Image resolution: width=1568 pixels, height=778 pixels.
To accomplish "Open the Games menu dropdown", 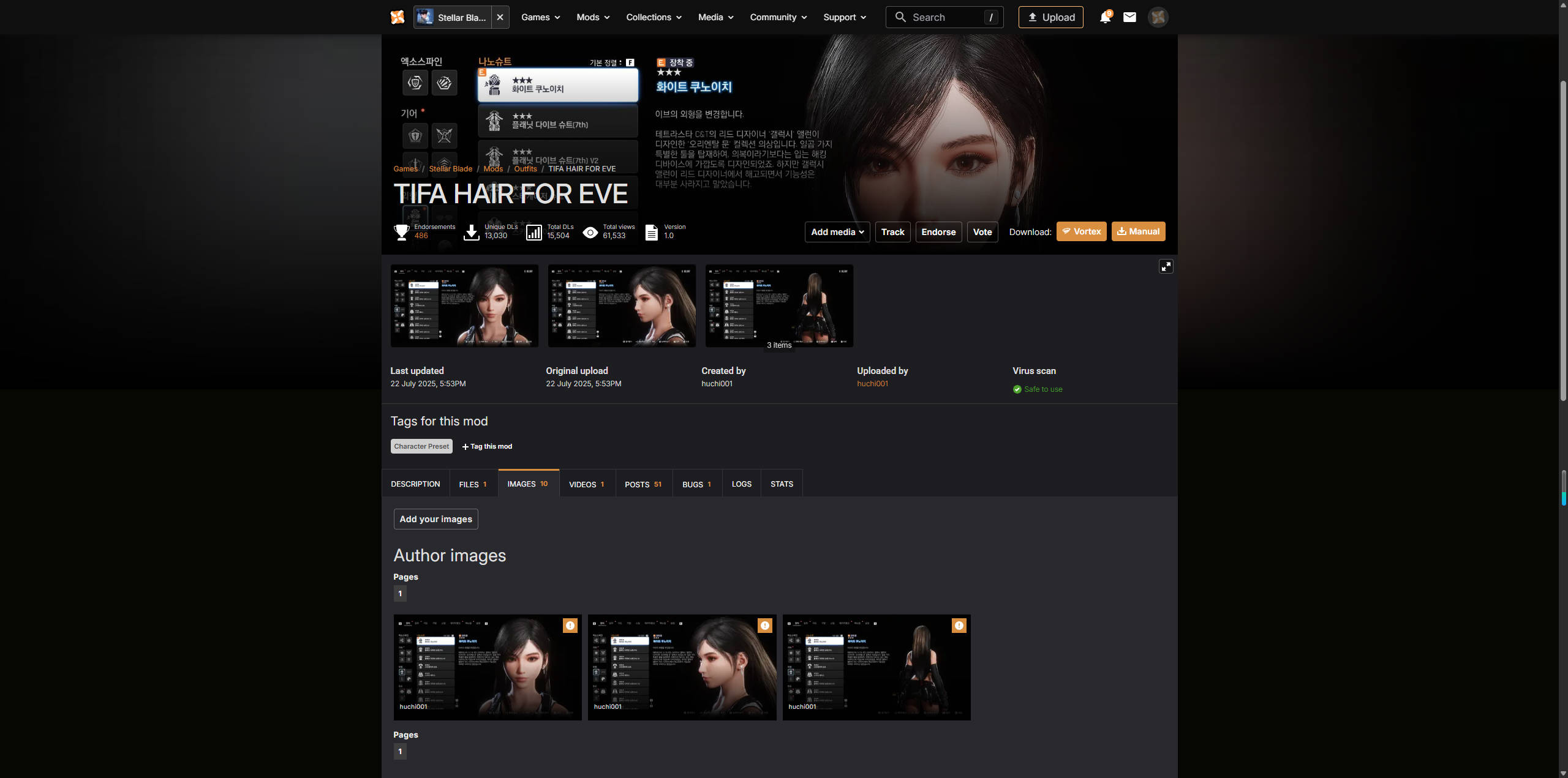I will 540,17.
